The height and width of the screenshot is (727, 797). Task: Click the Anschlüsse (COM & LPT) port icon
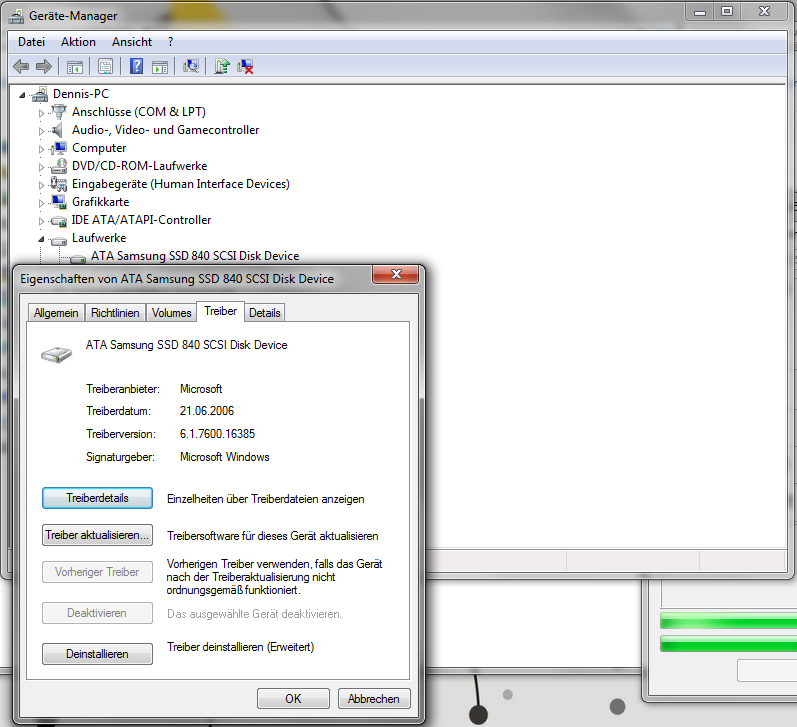click(59, 112)
